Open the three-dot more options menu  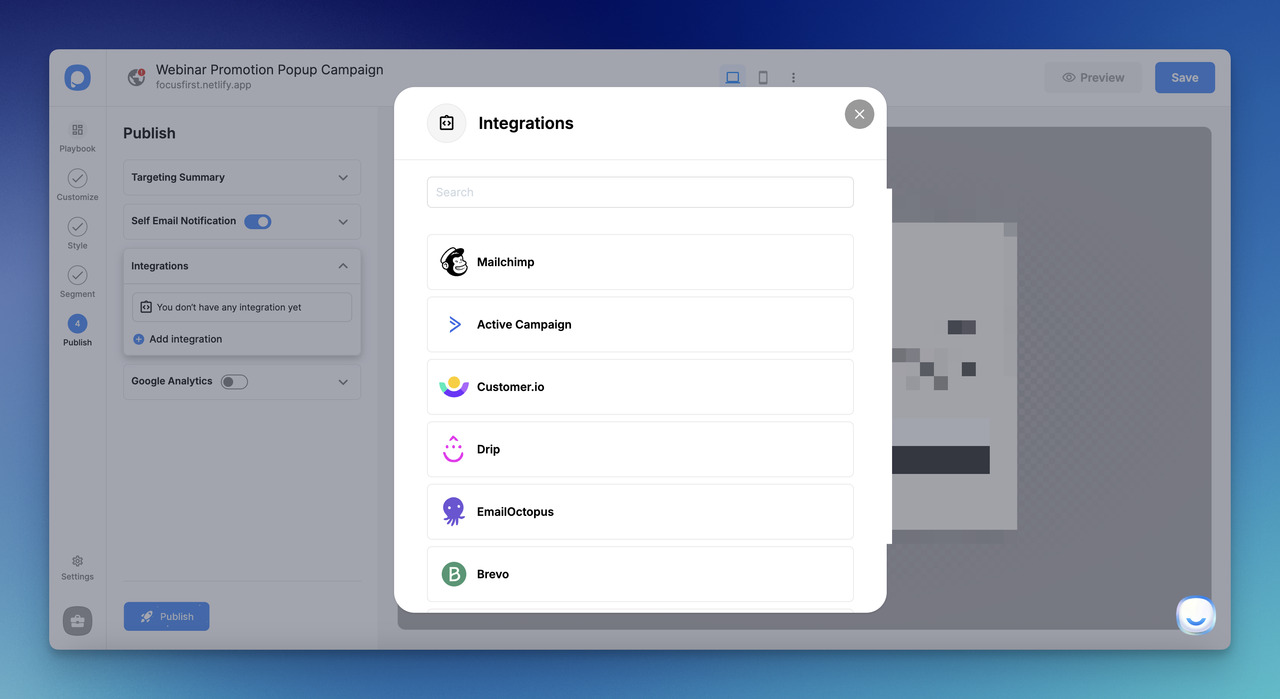tap(793, 77)
